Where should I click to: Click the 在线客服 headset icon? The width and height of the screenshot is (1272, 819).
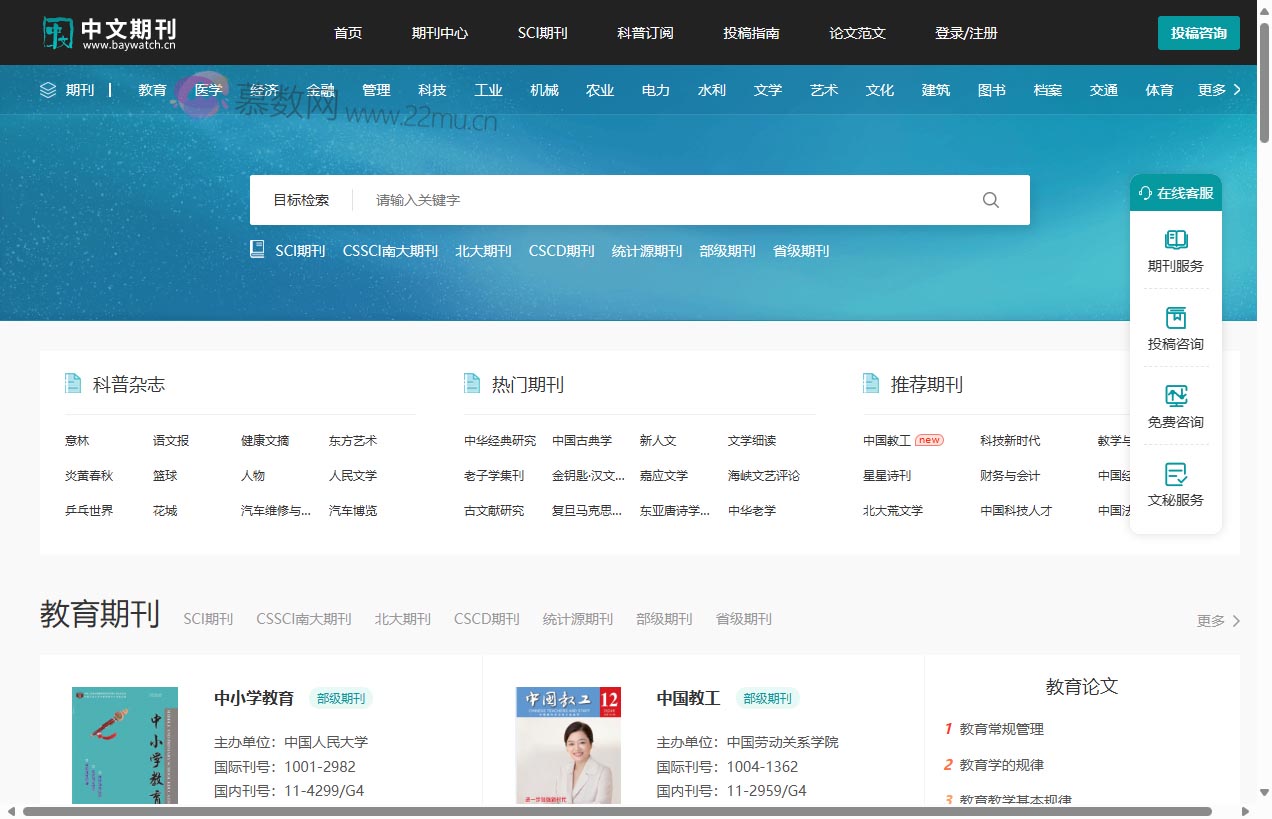pos(1146,193)
